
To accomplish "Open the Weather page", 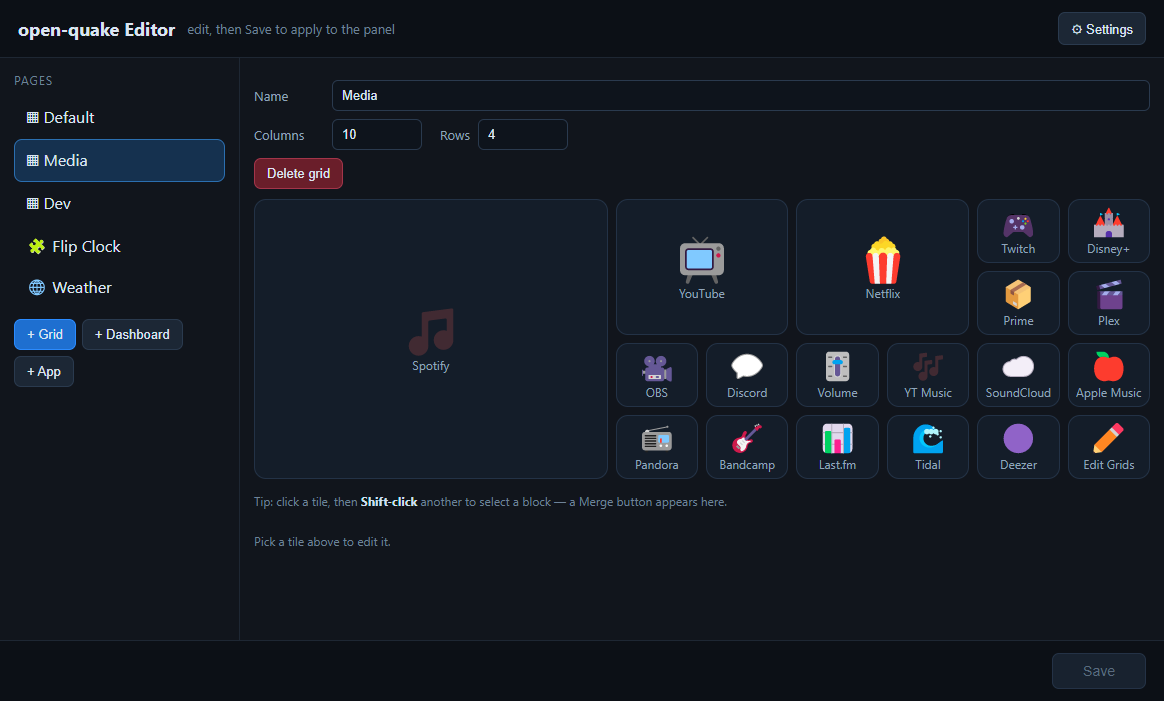I will (x=119, y=287).
